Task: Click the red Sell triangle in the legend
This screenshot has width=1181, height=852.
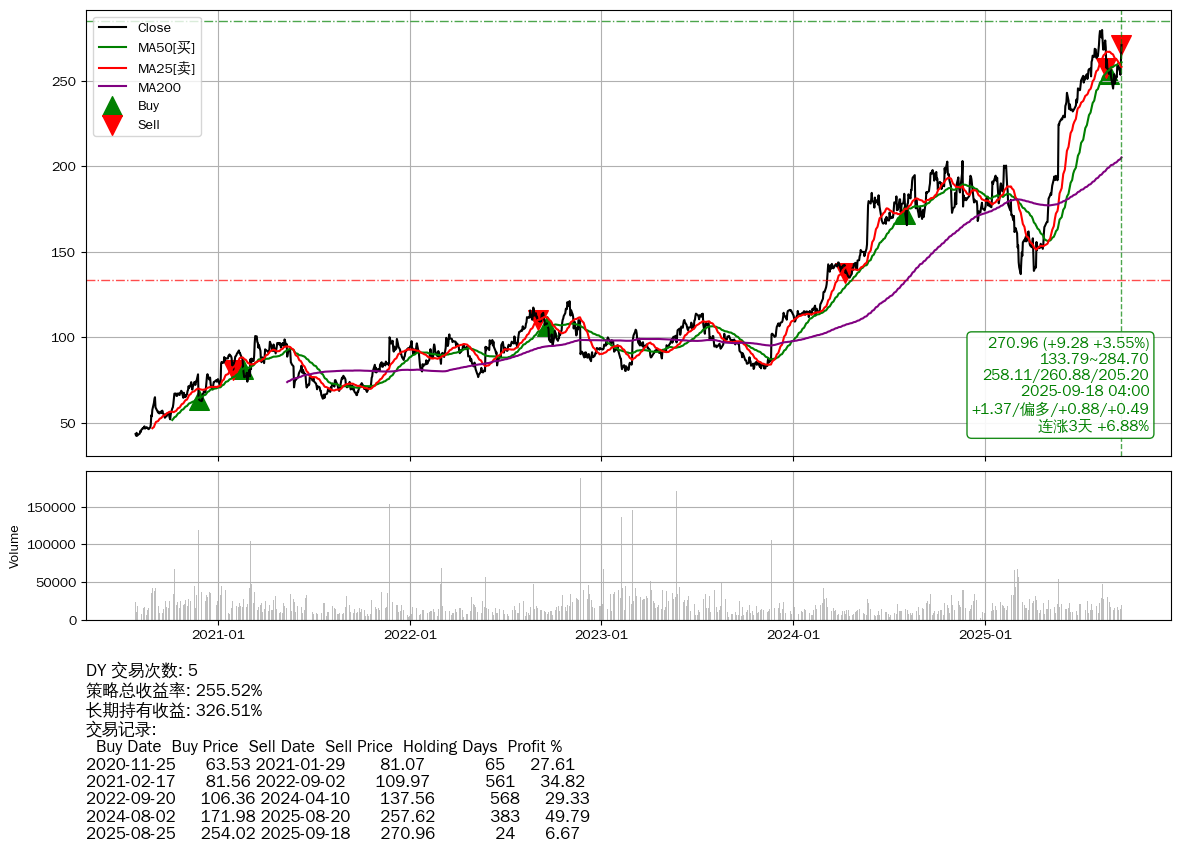Action: click(x=113, y=125)
